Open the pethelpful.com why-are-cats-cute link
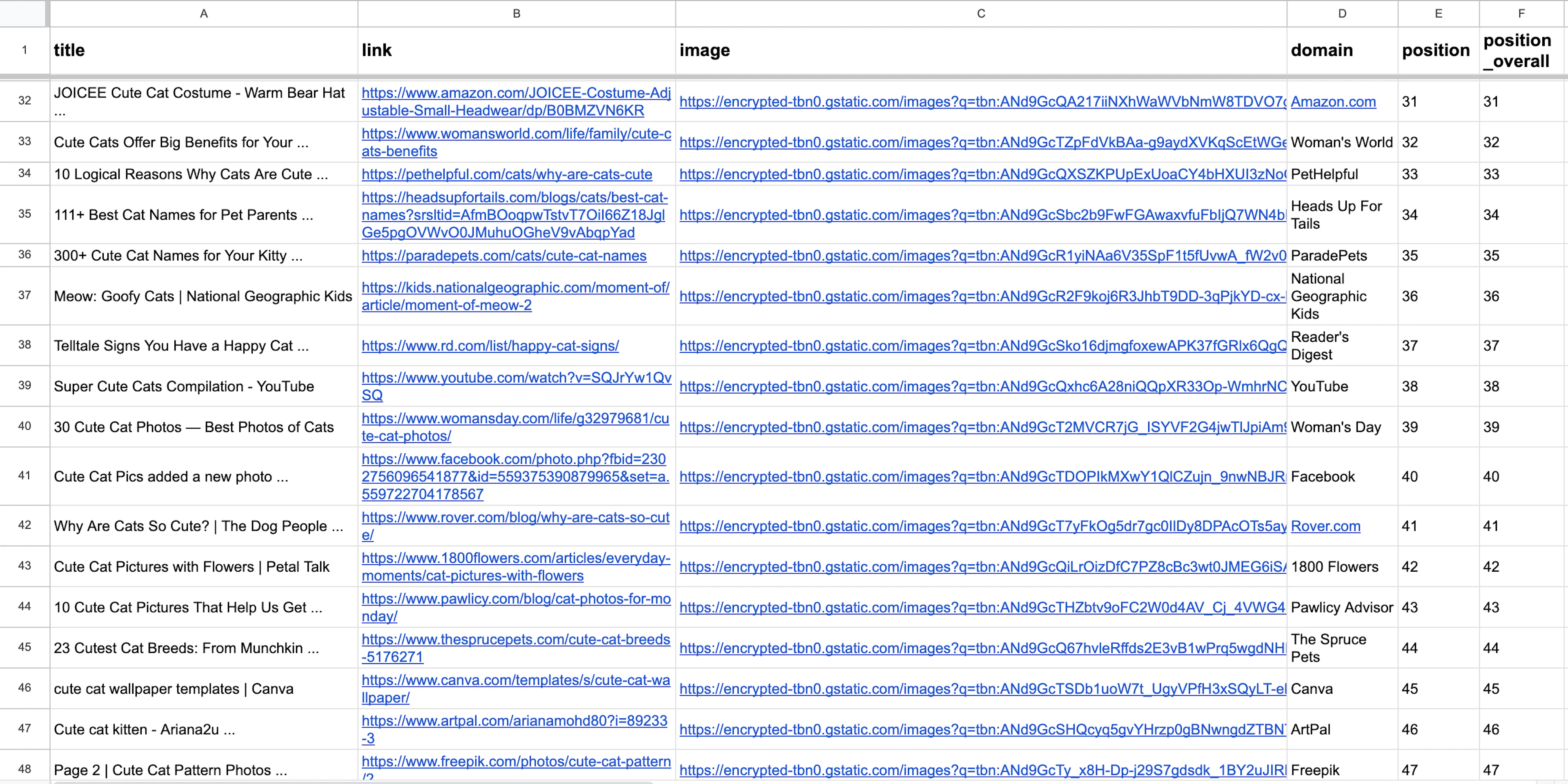This screenshot has height=784, width=1568. coord(506,174)
